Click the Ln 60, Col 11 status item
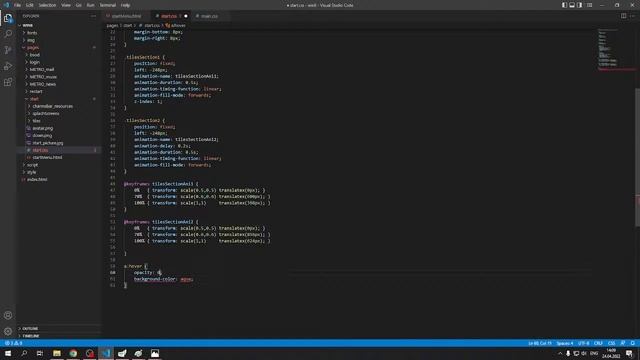The image size is (640, 360). pos(540,343)
